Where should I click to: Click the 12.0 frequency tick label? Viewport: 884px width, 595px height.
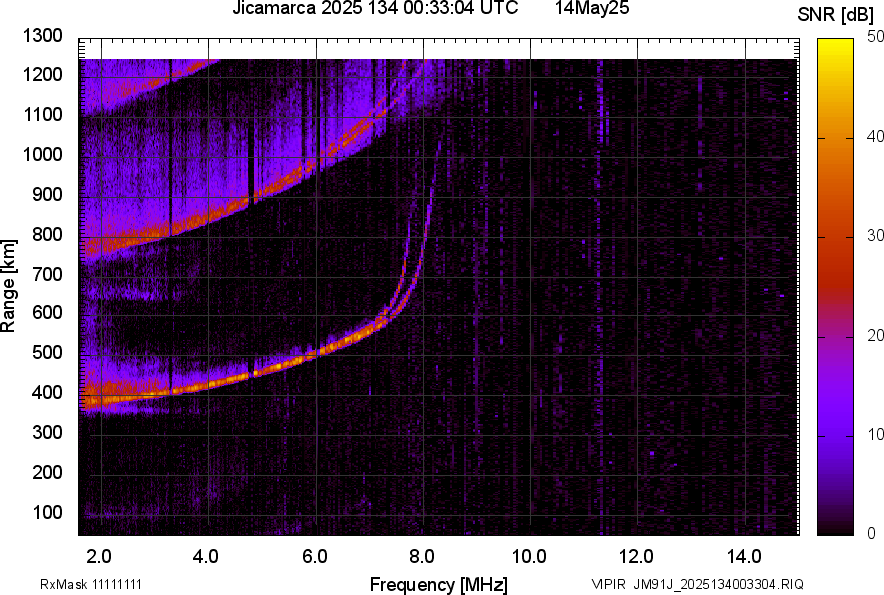tap(636, 557)
